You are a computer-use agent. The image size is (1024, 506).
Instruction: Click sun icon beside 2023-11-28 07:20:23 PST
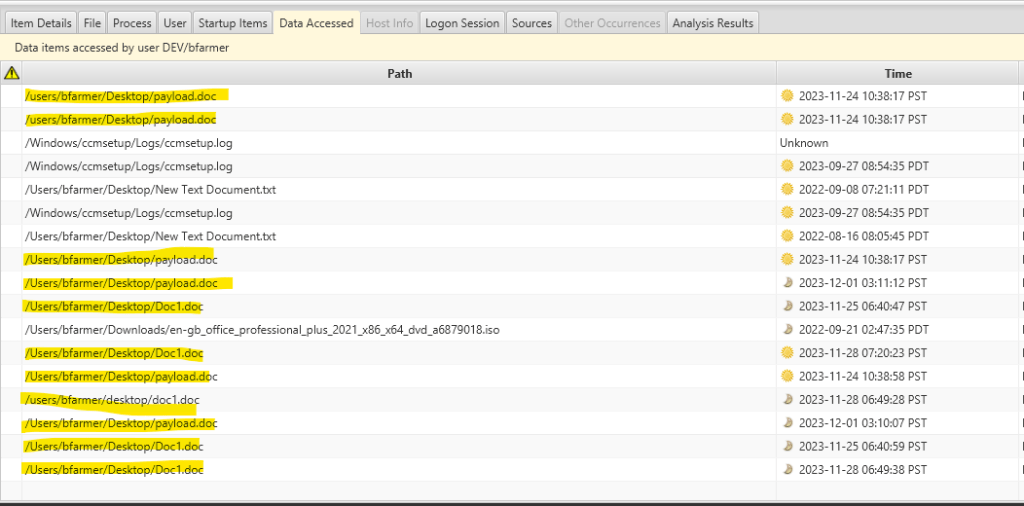tap(786, 353)
